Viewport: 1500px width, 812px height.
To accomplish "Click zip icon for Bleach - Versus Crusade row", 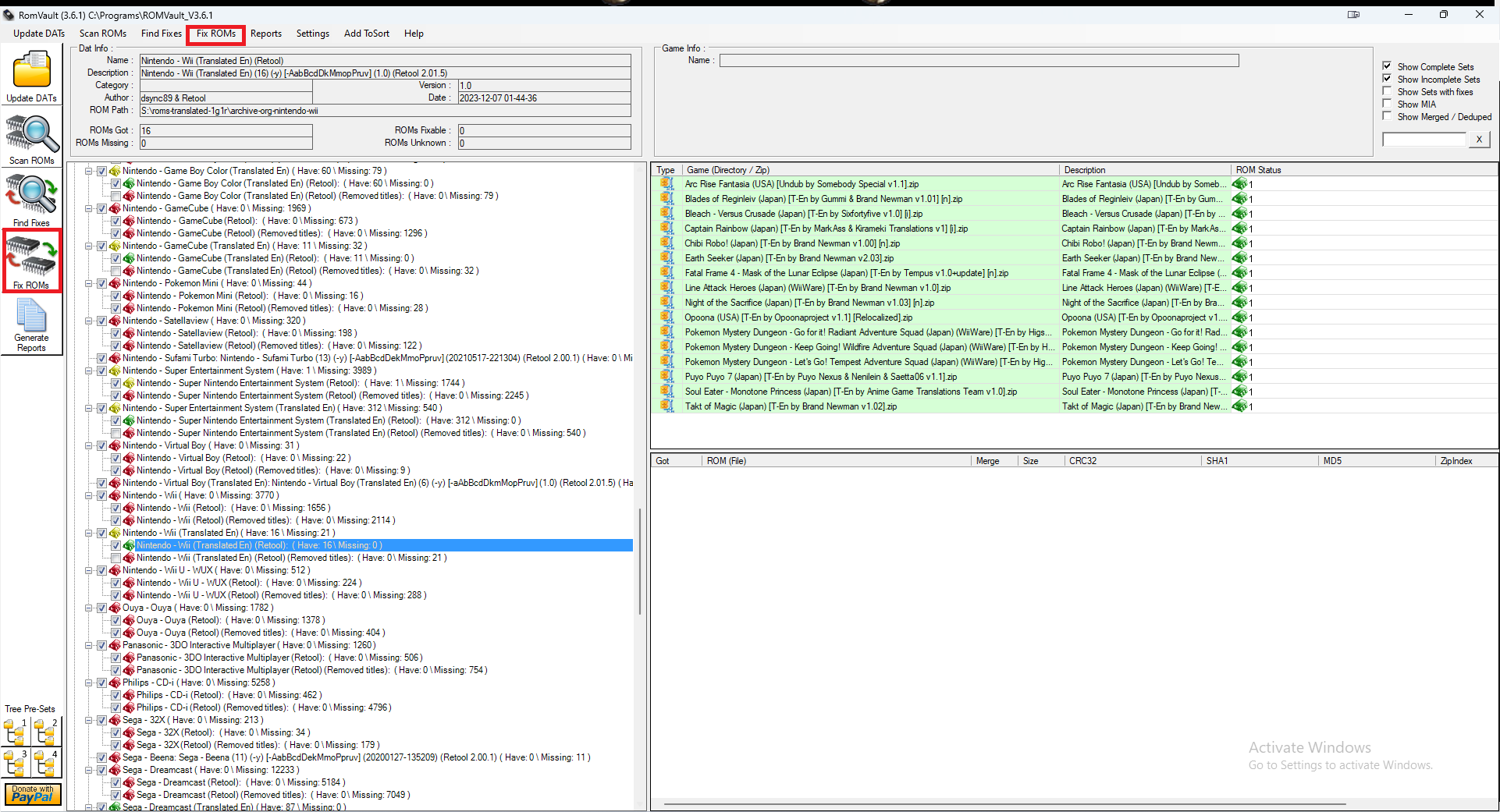I will [666, 214].
